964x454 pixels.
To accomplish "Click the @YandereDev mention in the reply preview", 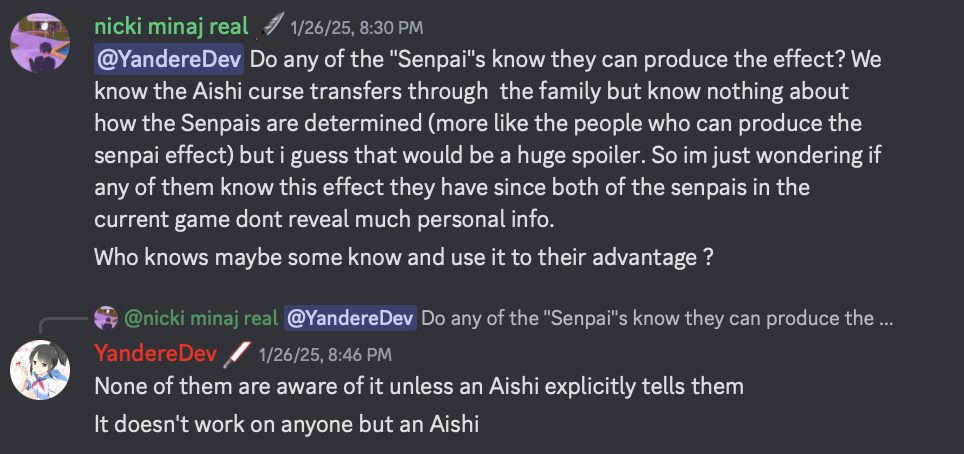I will (x=349, y=319).
